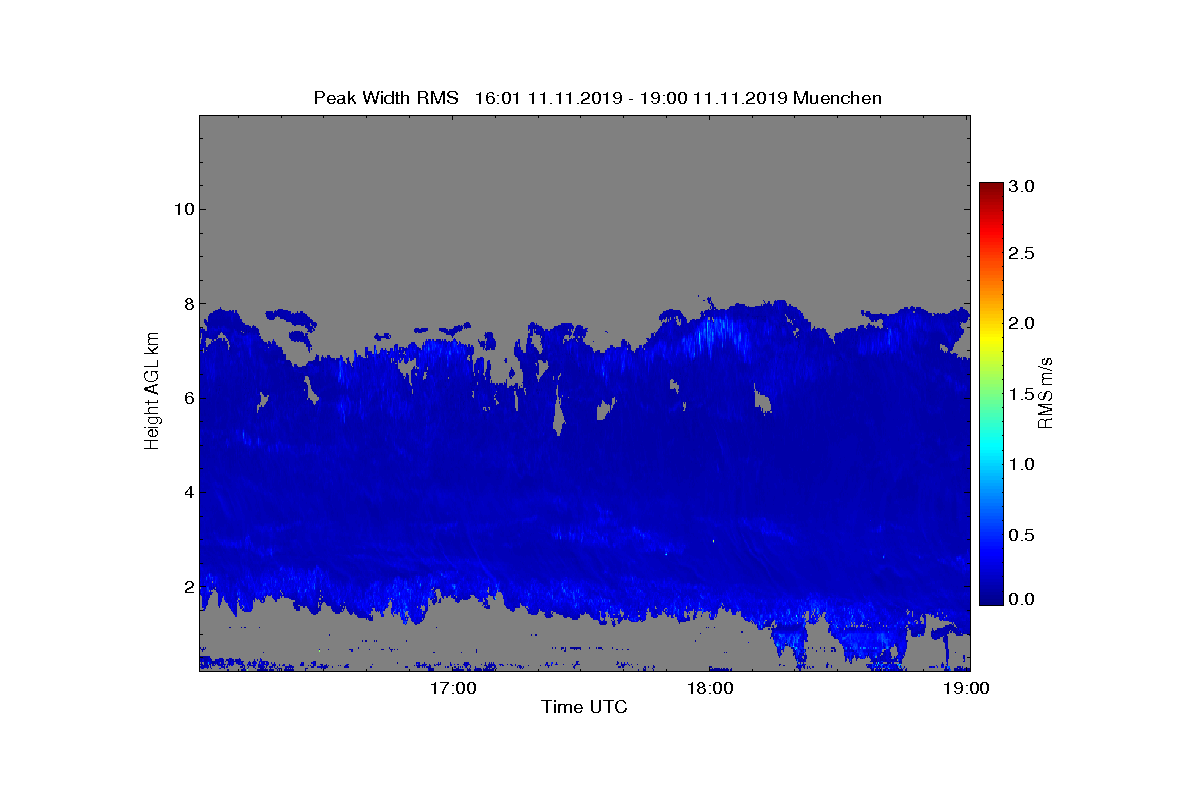
Task: Click the yellow region of the colorbar
Action: tap(991, 337)
